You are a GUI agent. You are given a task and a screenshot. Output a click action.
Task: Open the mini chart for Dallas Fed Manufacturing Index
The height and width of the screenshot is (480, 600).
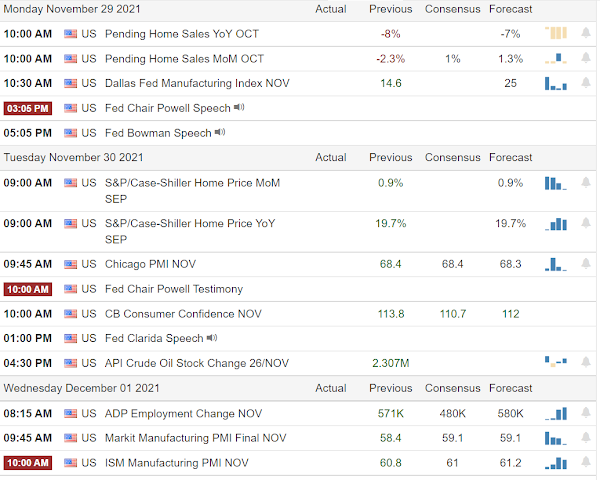[555, 83]
